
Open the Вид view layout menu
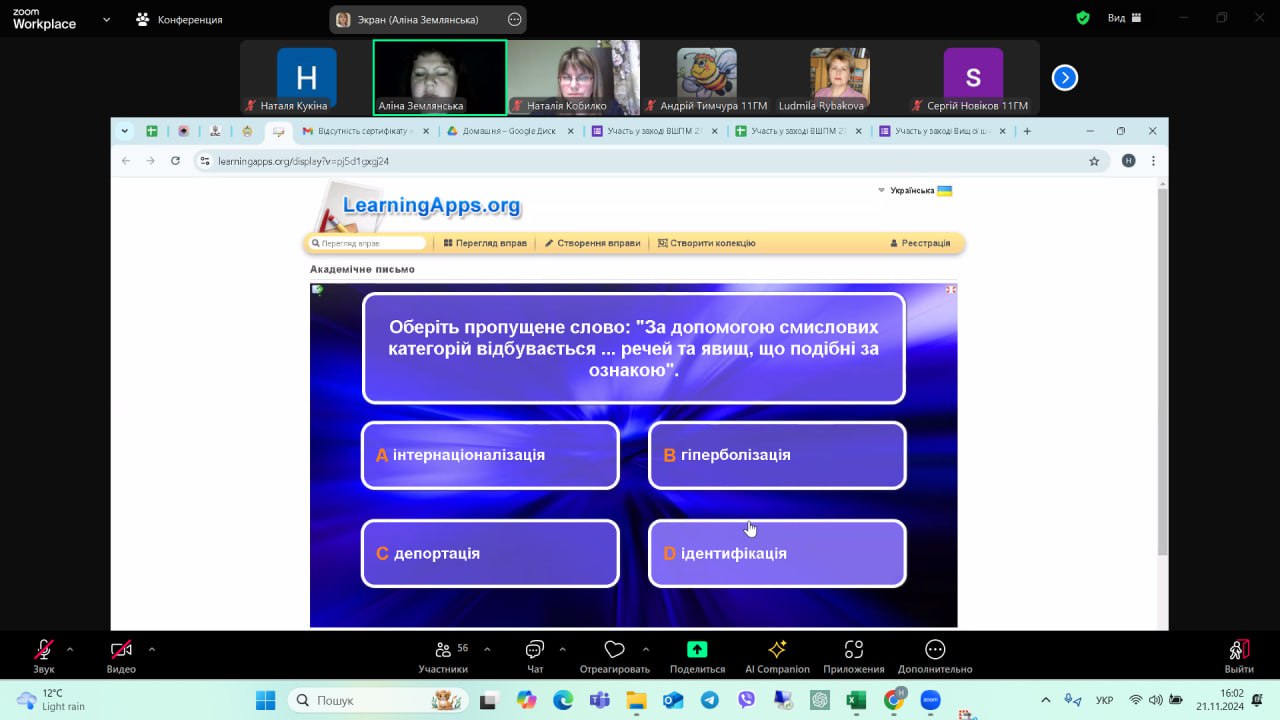click(x=1125, y=18)
